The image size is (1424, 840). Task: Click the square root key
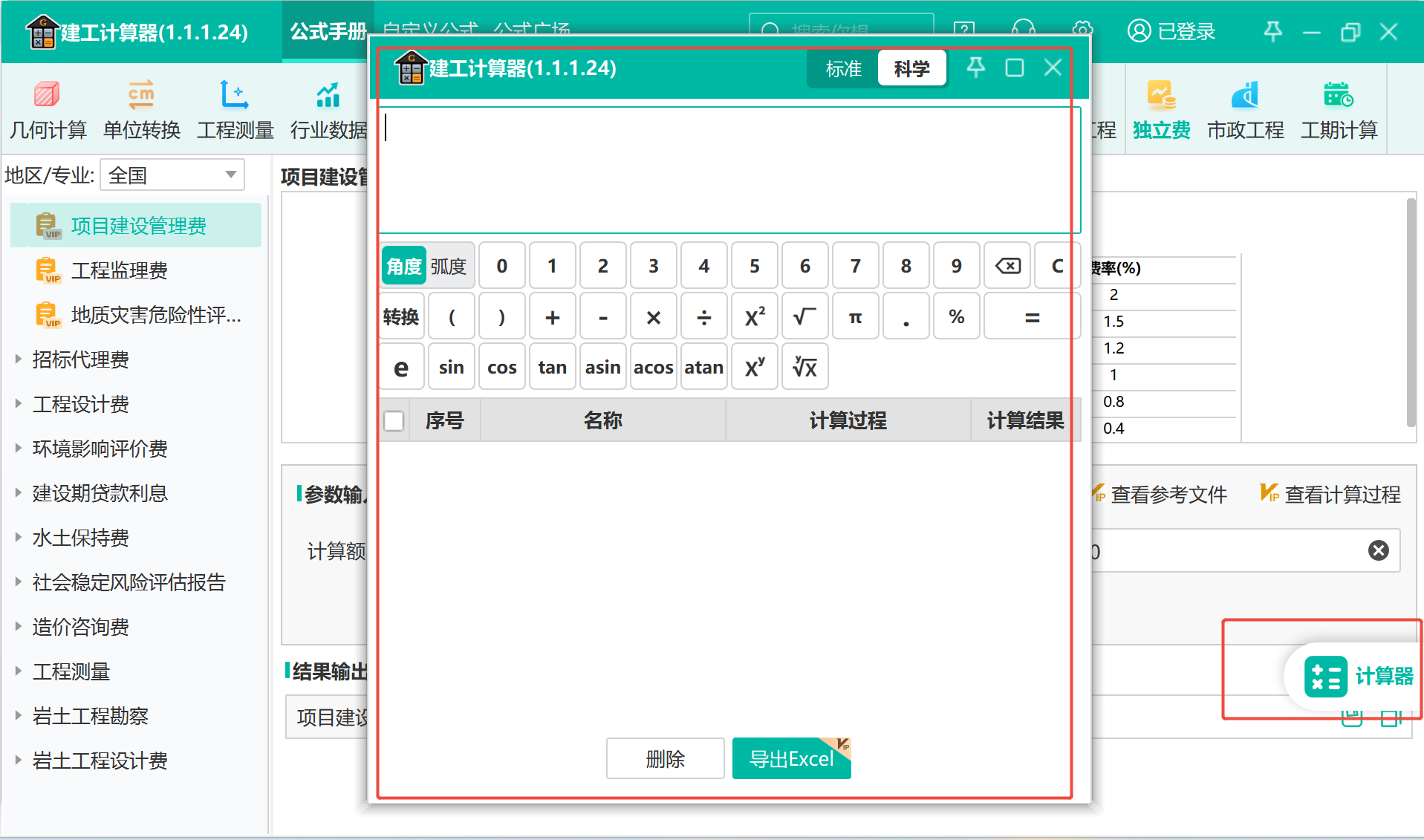804,317
